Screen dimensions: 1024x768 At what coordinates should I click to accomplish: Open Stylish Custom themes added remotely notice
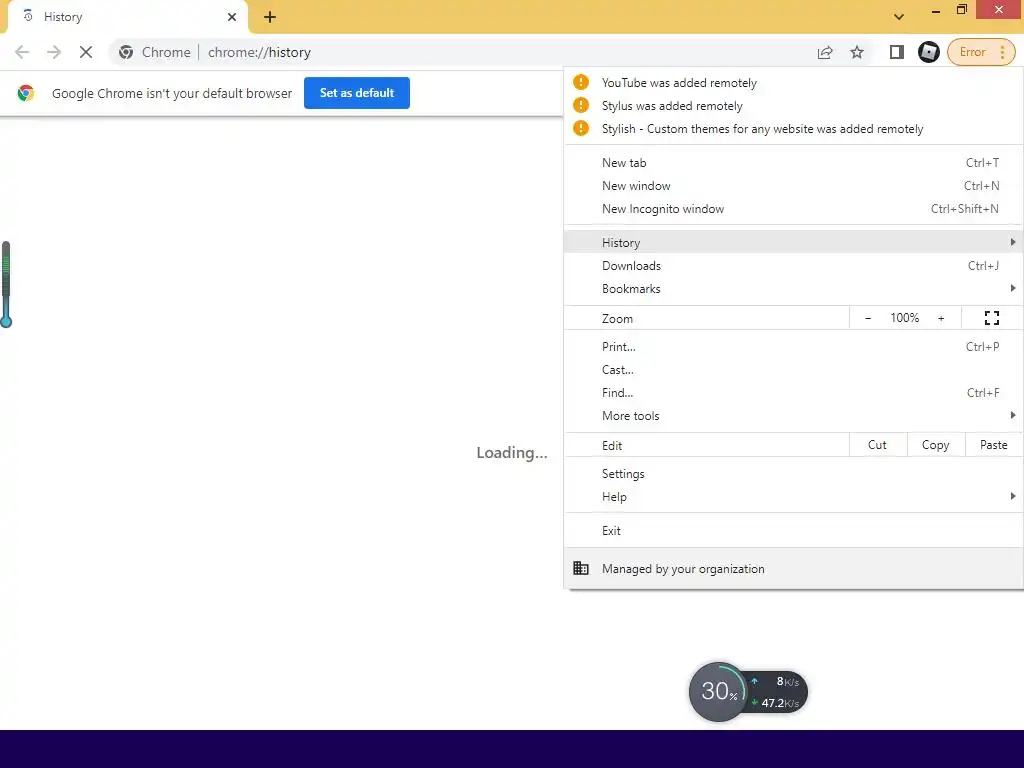(793, 129)
